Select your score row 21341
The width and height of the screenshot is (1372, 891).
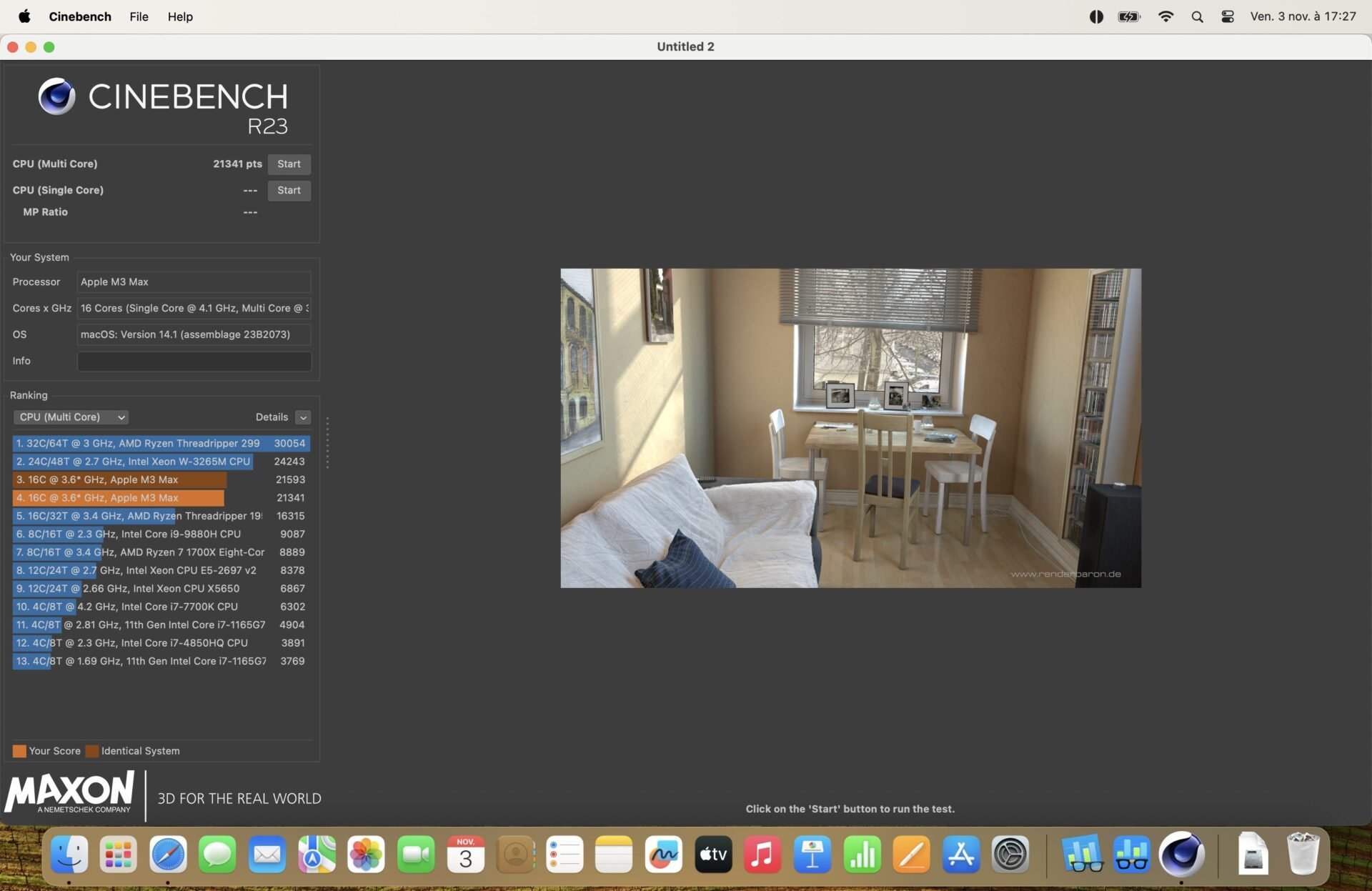coord(161,498)
